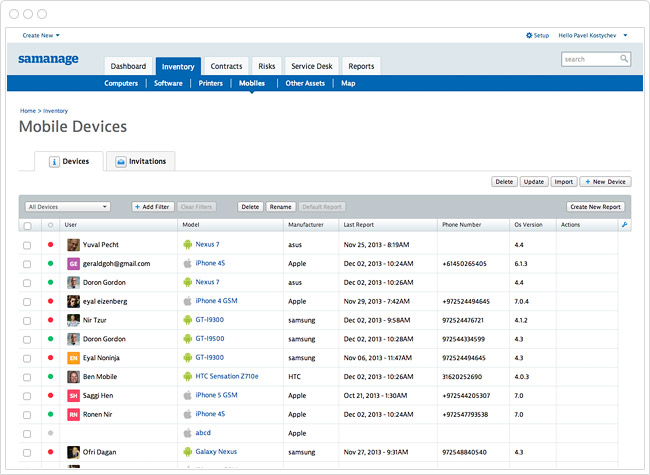Select Other Assets in the inventory submenu

305,83
